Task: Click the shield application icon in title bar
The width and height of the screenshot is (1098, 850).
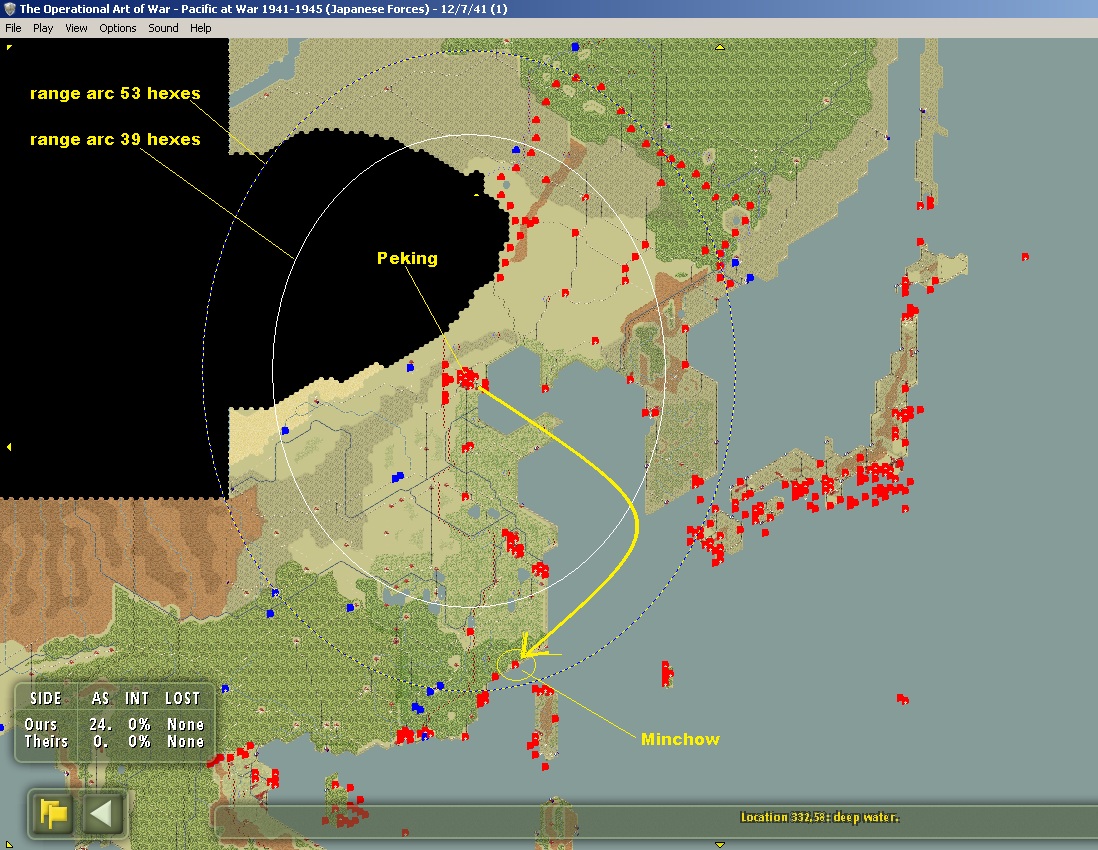Action: pos(9,9)
